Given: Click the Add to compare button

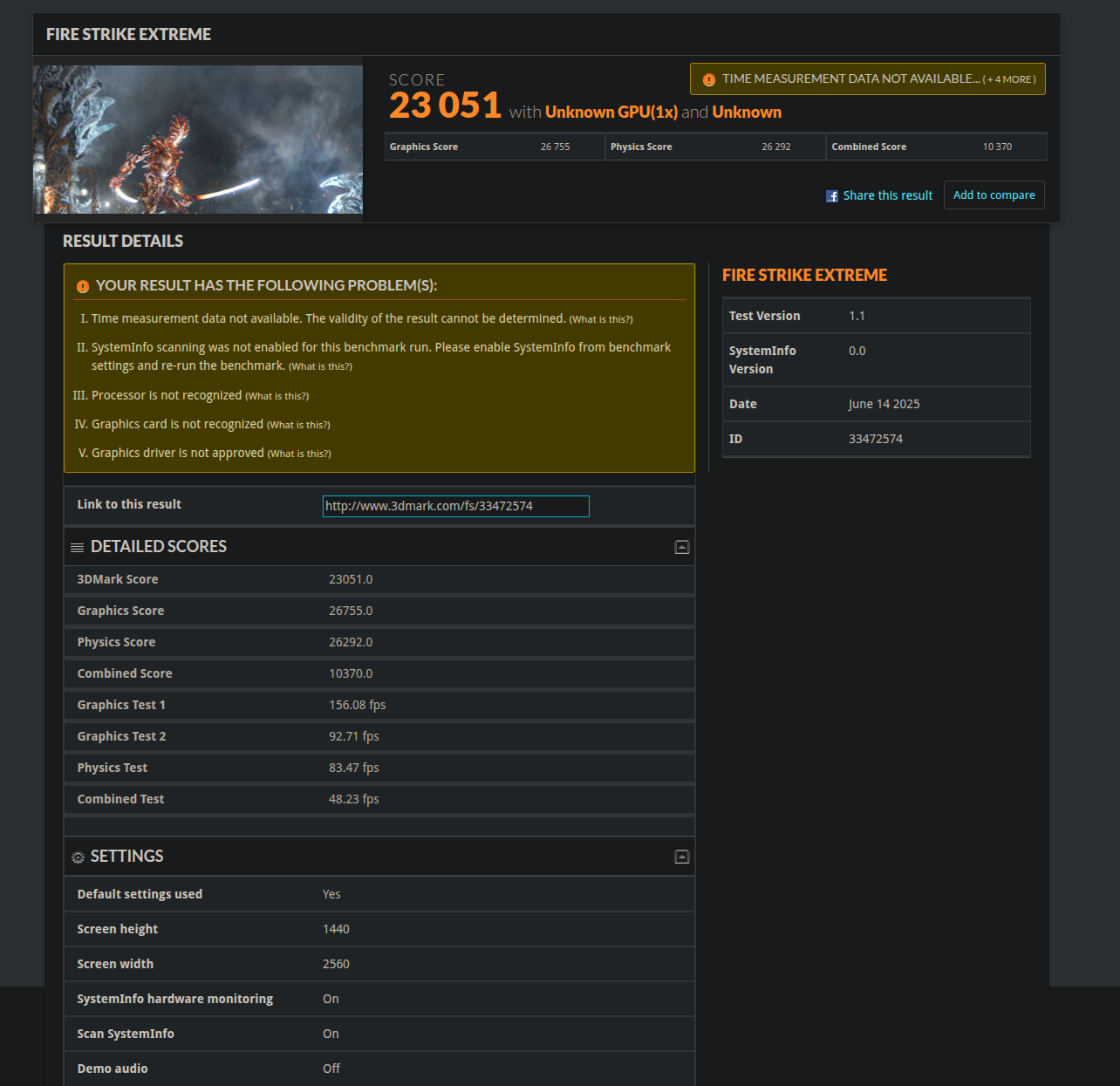Looking at the screenshot, I should tap(994, 195).
